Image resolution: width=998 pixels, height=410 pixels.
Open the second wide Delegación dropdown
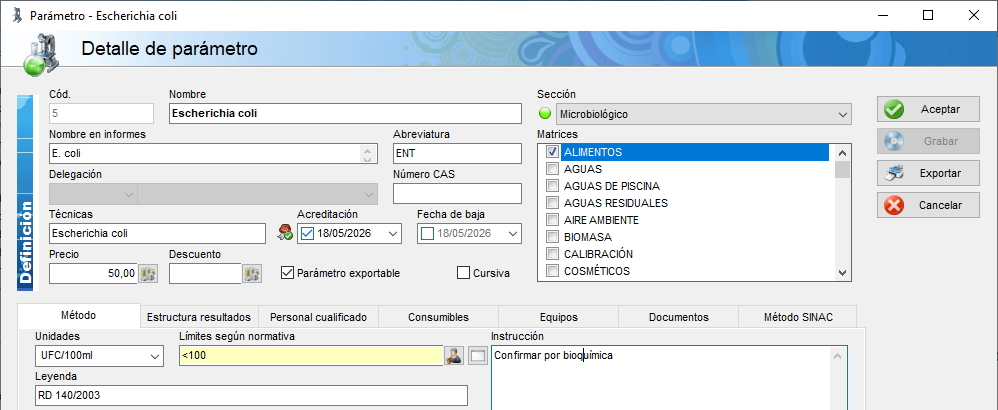(x=258, y=194)
